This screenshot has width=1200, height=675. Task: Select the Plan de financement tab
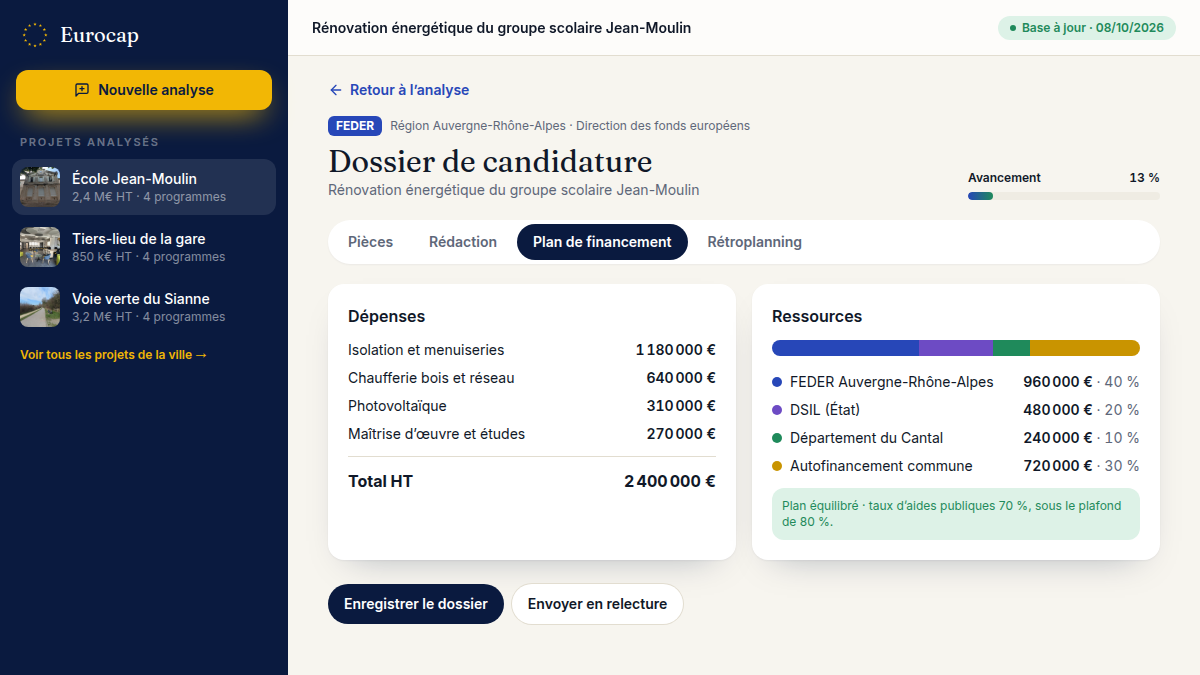tap(602, 242)
